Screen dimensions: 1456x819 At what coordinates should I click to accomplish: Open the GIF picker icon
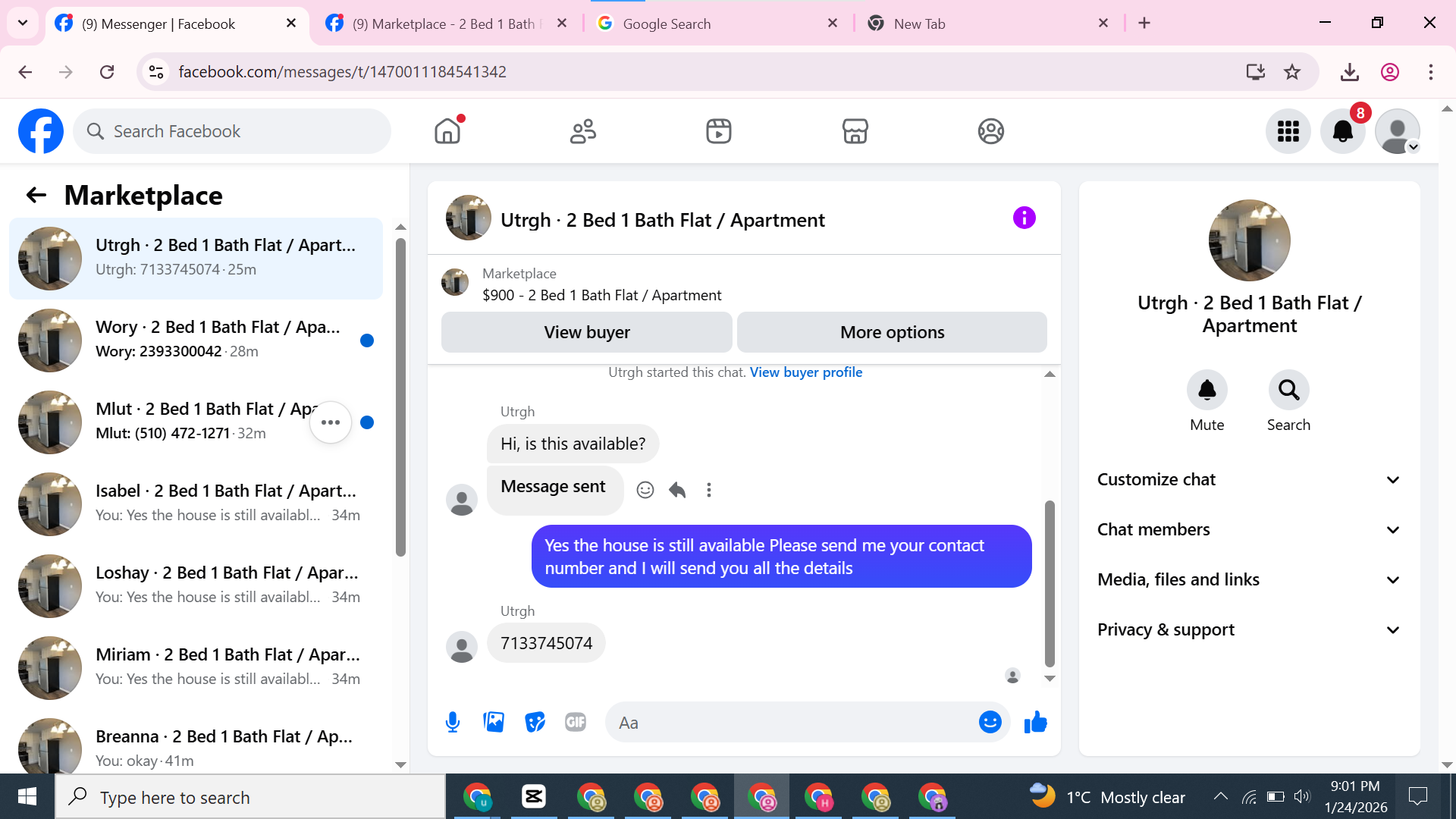click(x=576, y=722)
